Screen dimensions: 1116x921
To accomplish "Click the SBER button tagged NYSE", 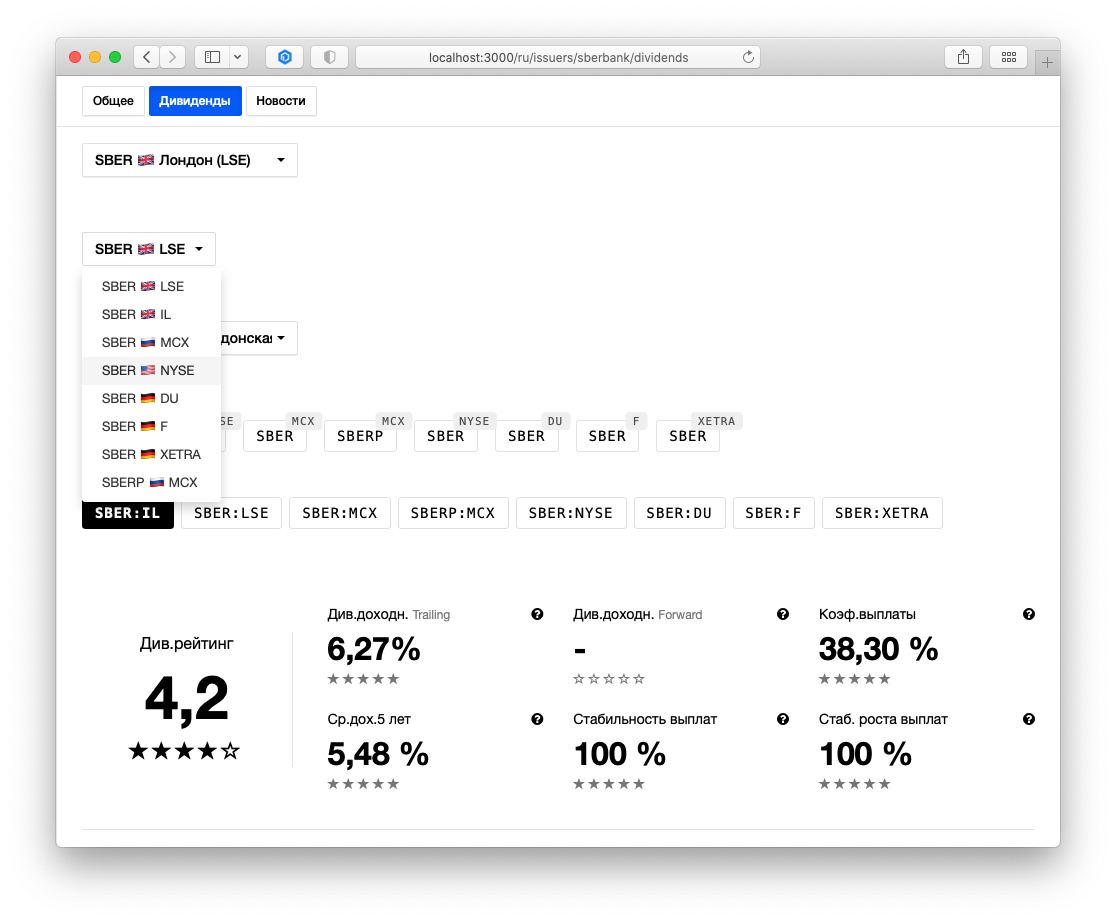I will (446, 436).
